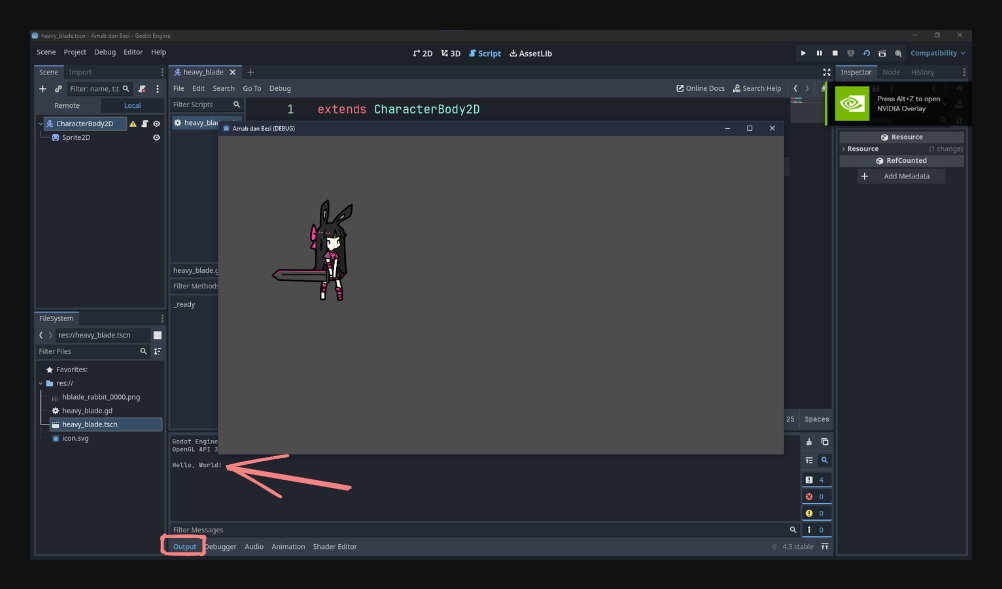Open Scene dock tab options menu

pos(162,72)
